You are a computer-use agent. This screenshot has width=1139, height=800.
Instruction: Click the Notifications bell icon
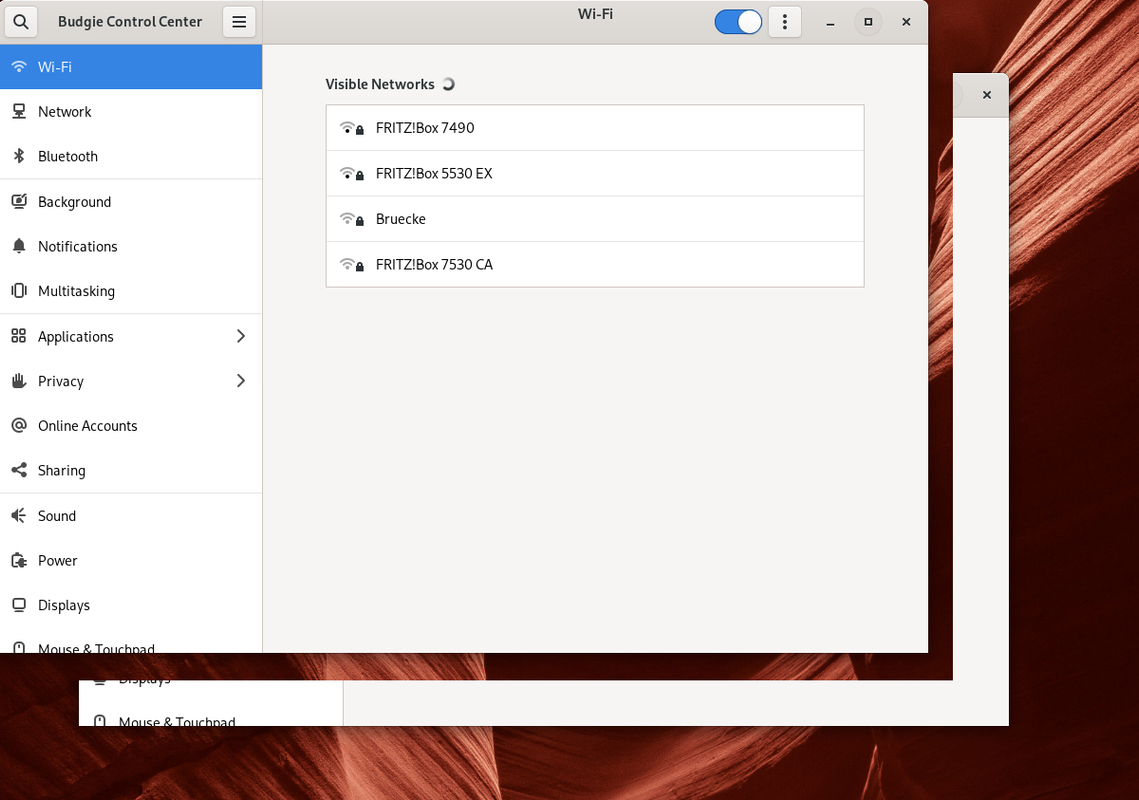tap(20, 246)
